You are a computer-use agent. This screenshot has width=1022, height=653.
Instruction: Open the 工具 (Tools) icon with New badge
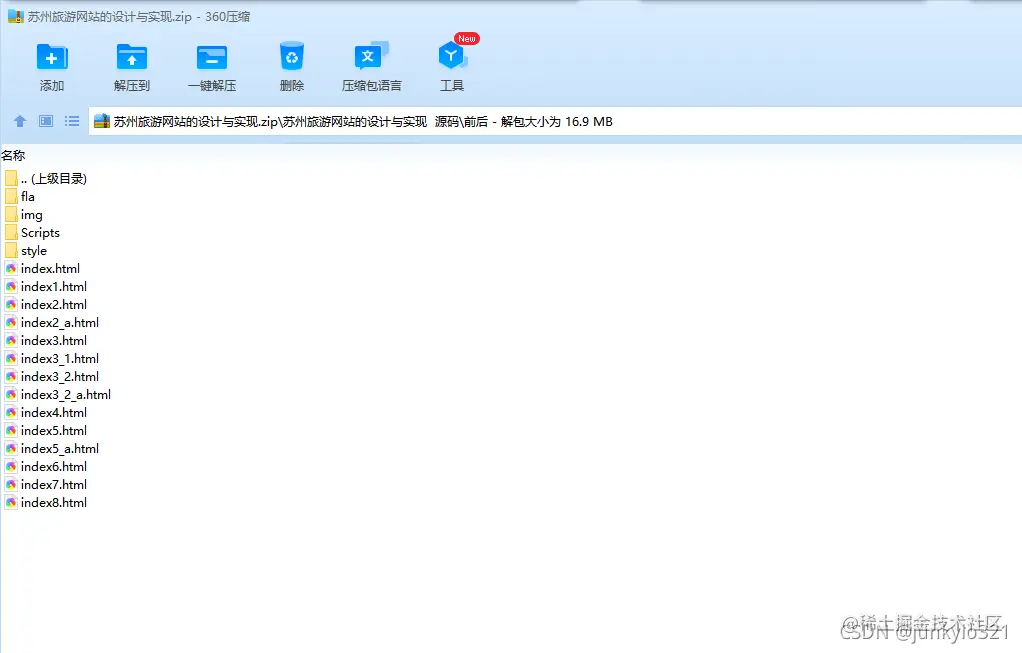(452, 56)
